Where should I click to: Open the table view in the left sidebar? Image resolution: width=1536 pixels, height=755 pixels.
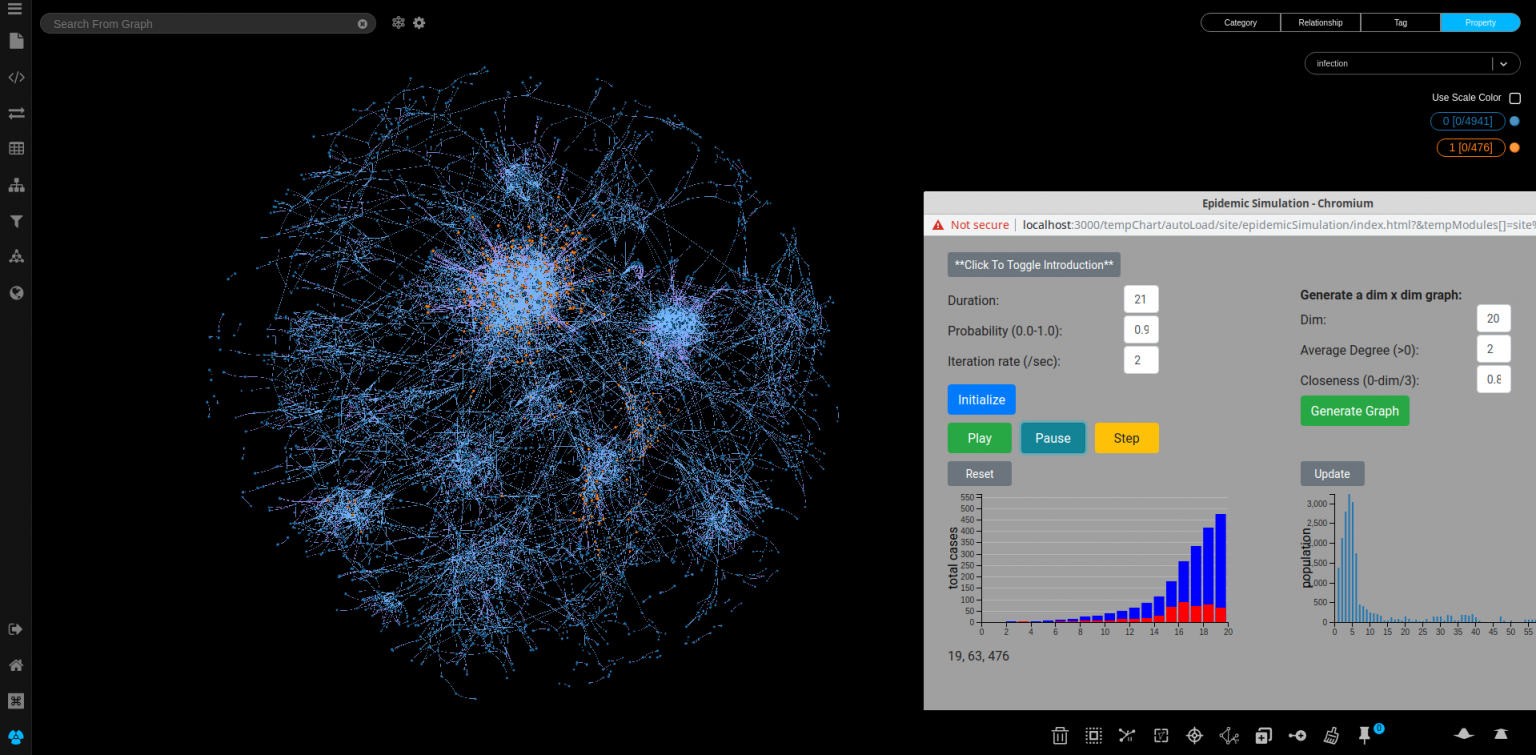point(15,148)
